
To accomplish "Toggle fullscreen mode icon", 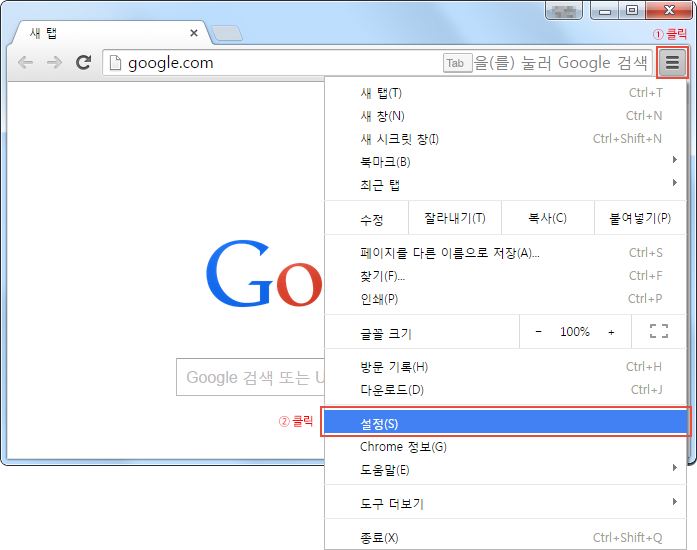I will [x=659, y=331].
